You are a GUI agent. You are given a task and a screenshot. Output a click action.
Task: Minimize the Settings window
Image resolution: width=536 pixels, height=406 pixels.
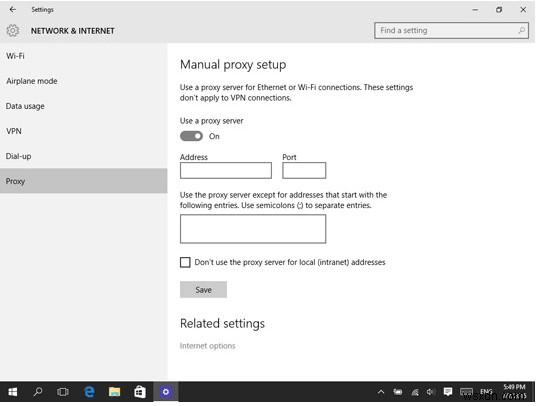(x=475, y=10)
